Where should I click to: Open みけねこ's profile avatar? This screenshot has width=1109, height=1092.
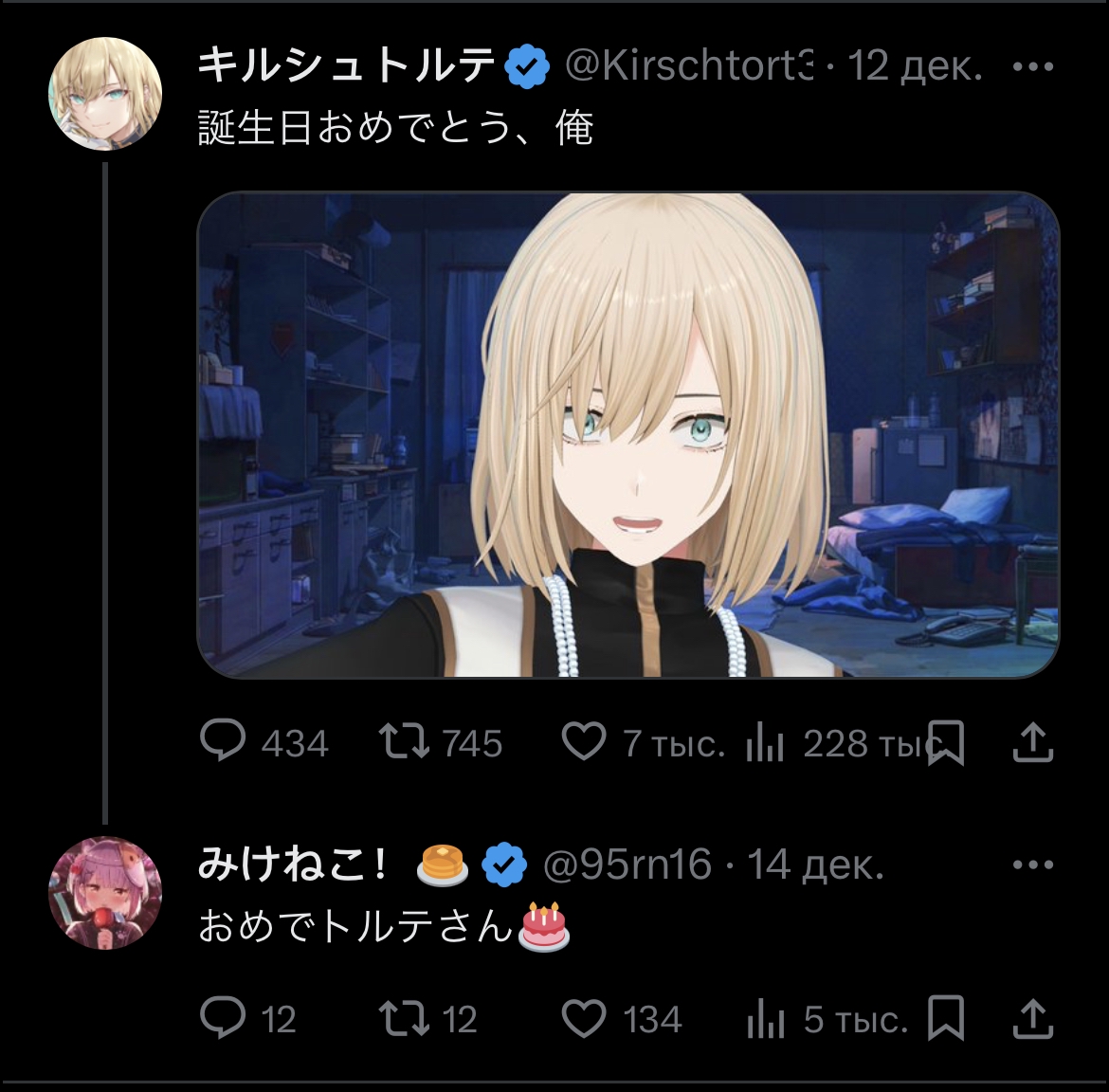(104, 893)
